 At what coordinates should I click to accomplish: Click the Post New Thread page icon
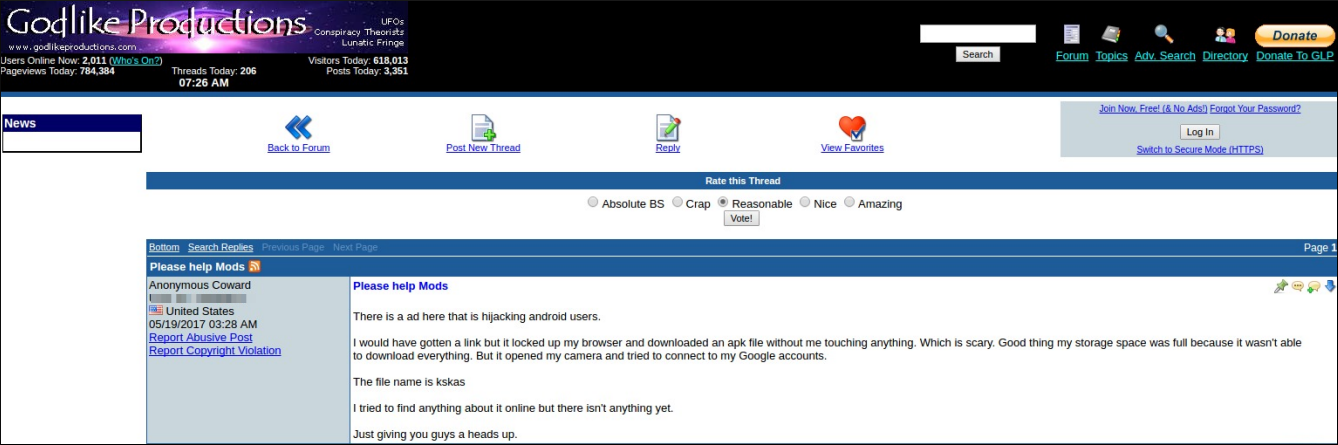click(x=483, y=128)
